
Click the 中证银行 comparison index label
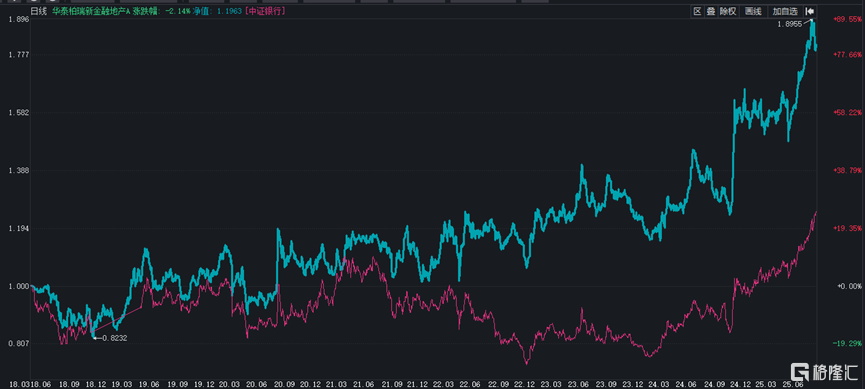point(266,11)
